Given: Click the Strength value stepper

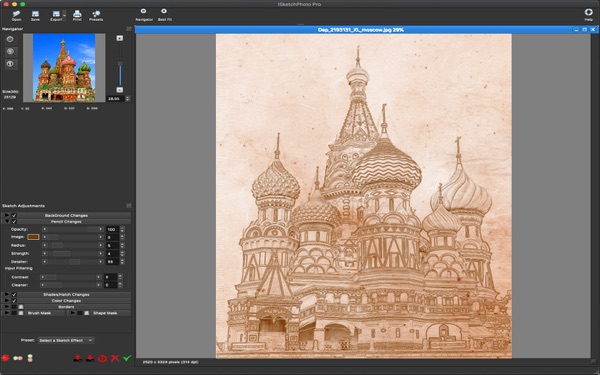Looking at the screenshot, I should click(x=122, y=253).
